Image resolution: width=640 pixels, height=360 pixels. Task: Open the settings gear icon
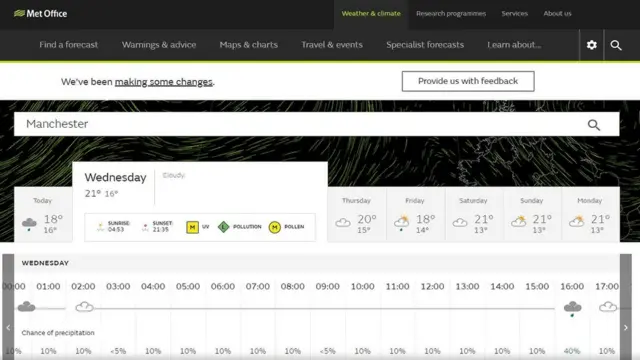click(x=591, y=45)
